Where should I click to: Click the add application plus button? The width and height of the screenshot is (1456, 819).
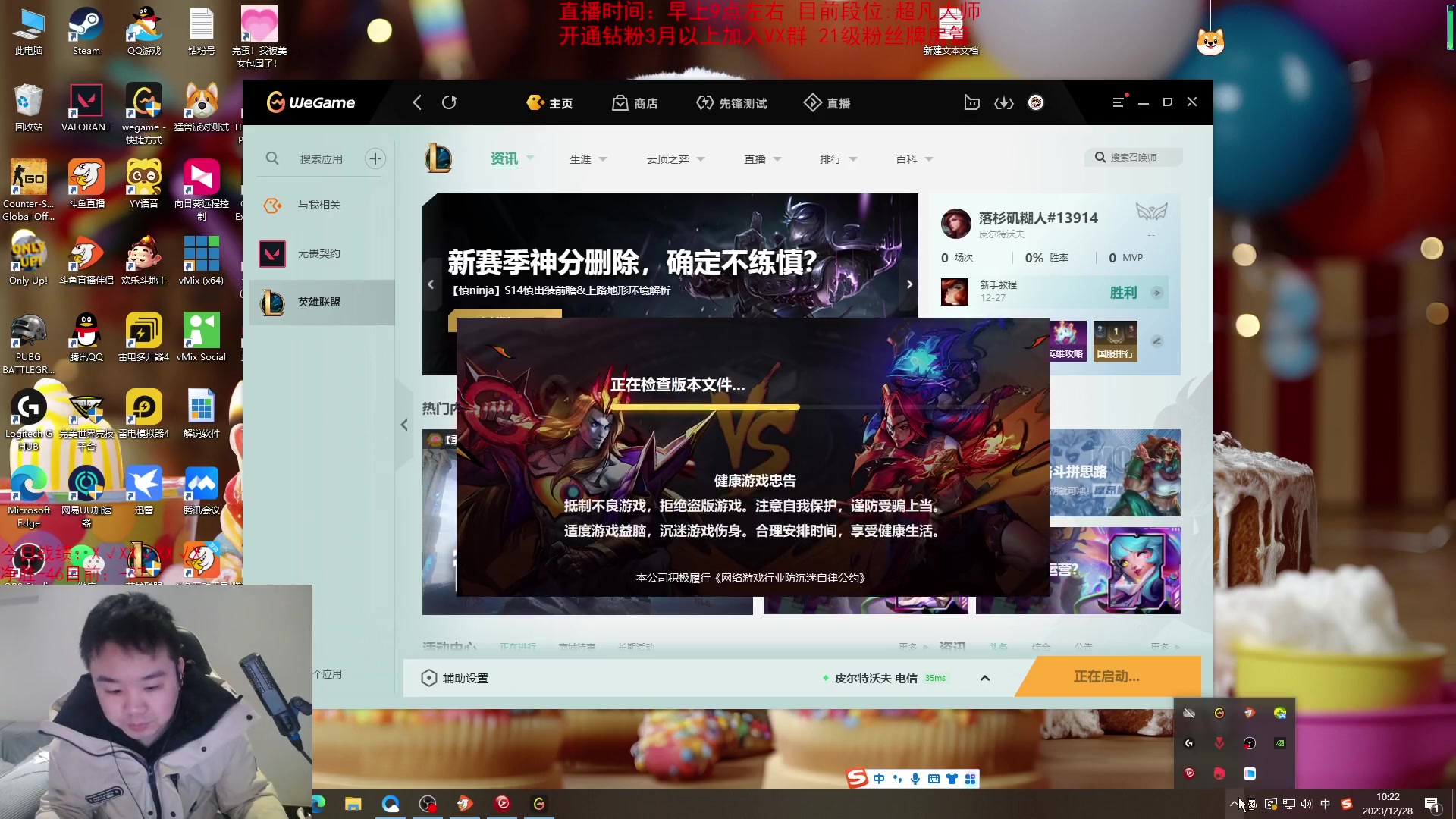point(375,158)
